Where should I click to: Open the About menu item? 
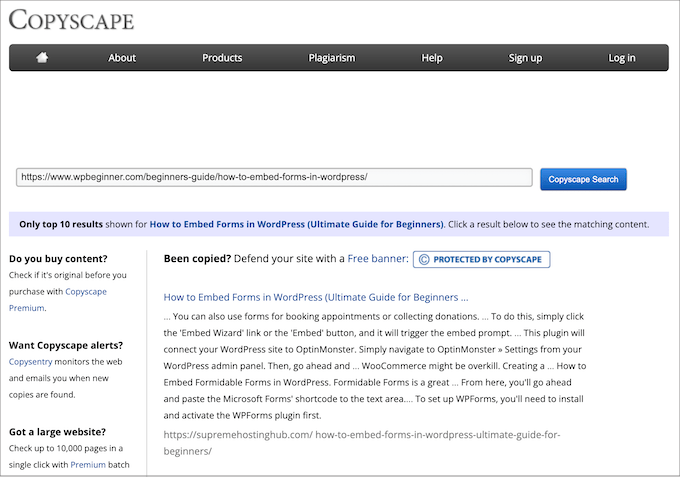122,58
